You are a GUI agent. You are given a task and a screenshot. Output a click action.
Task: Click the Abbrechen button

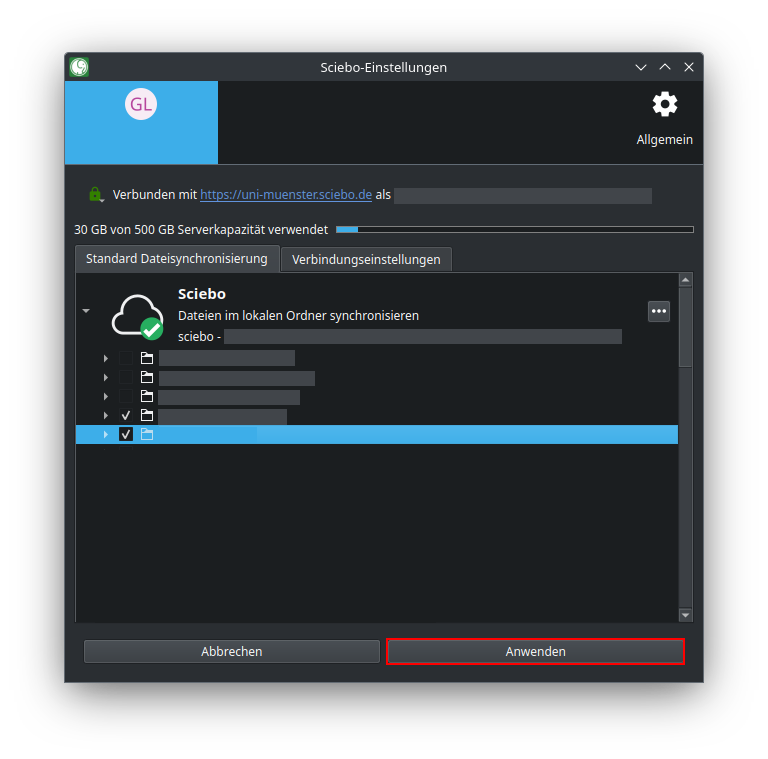[x=232, y=651]
